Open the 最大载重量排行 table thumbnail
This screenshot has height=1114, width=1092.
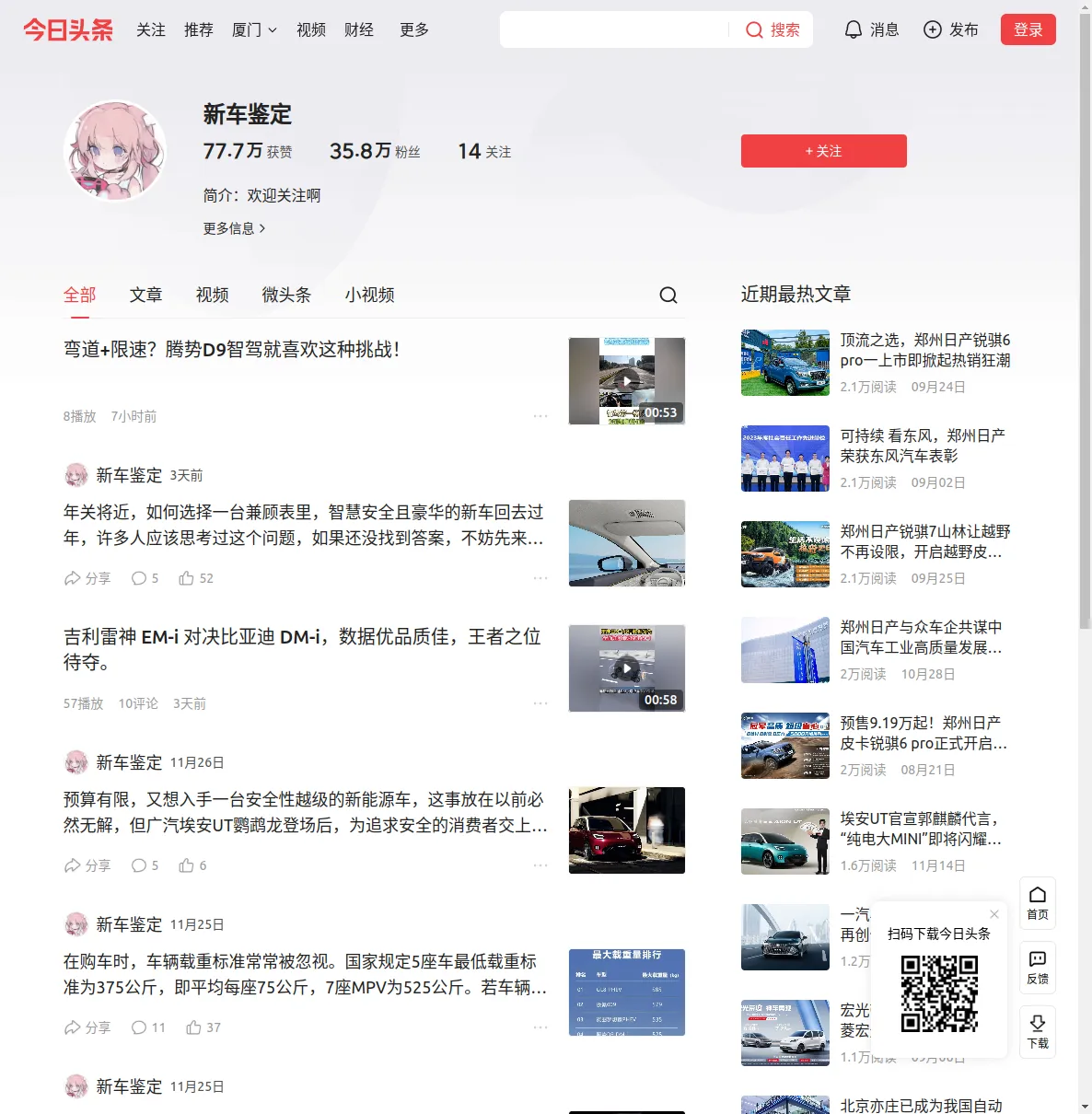tap(627, 992)
